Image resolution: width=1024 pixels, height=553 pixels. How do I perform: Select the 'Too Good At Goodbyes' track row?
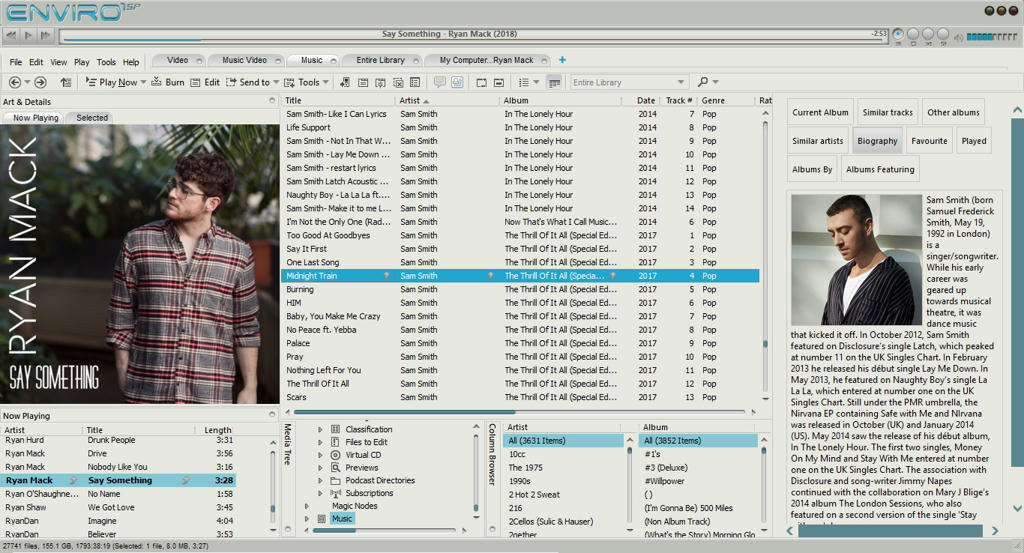(x=520, y=235)
